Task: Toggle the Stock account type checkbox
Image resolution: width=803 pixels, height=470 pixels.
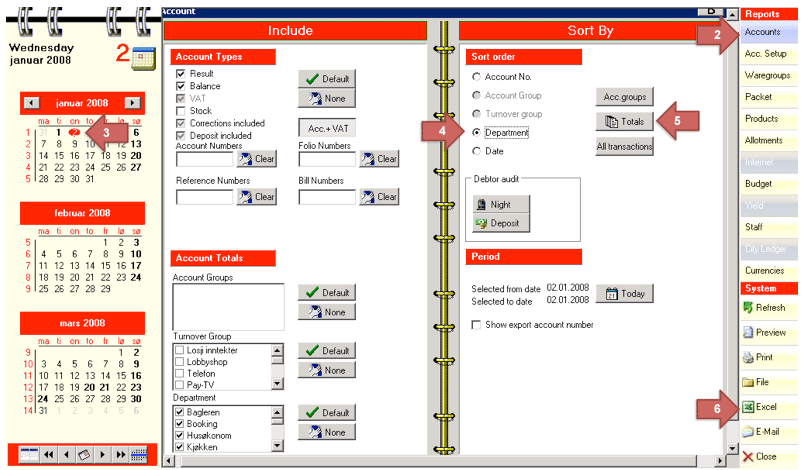Action: click(181, 111)
